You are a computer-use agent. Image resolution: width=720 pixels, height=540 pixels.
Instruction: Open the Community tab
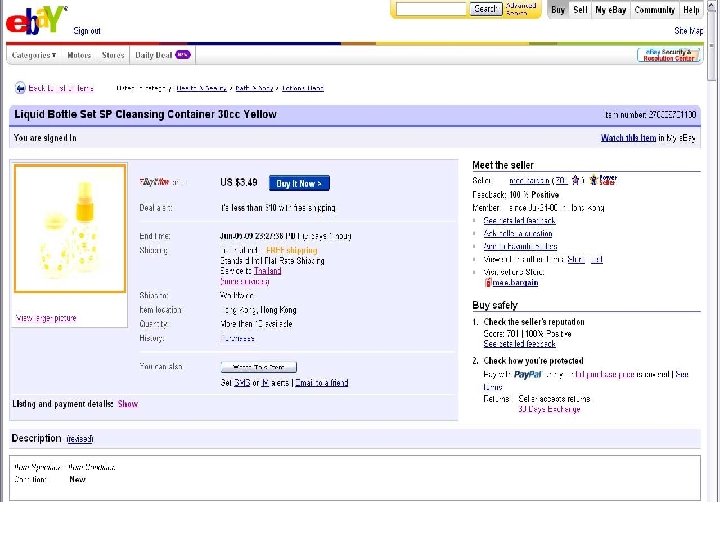[x=654, y=10]
